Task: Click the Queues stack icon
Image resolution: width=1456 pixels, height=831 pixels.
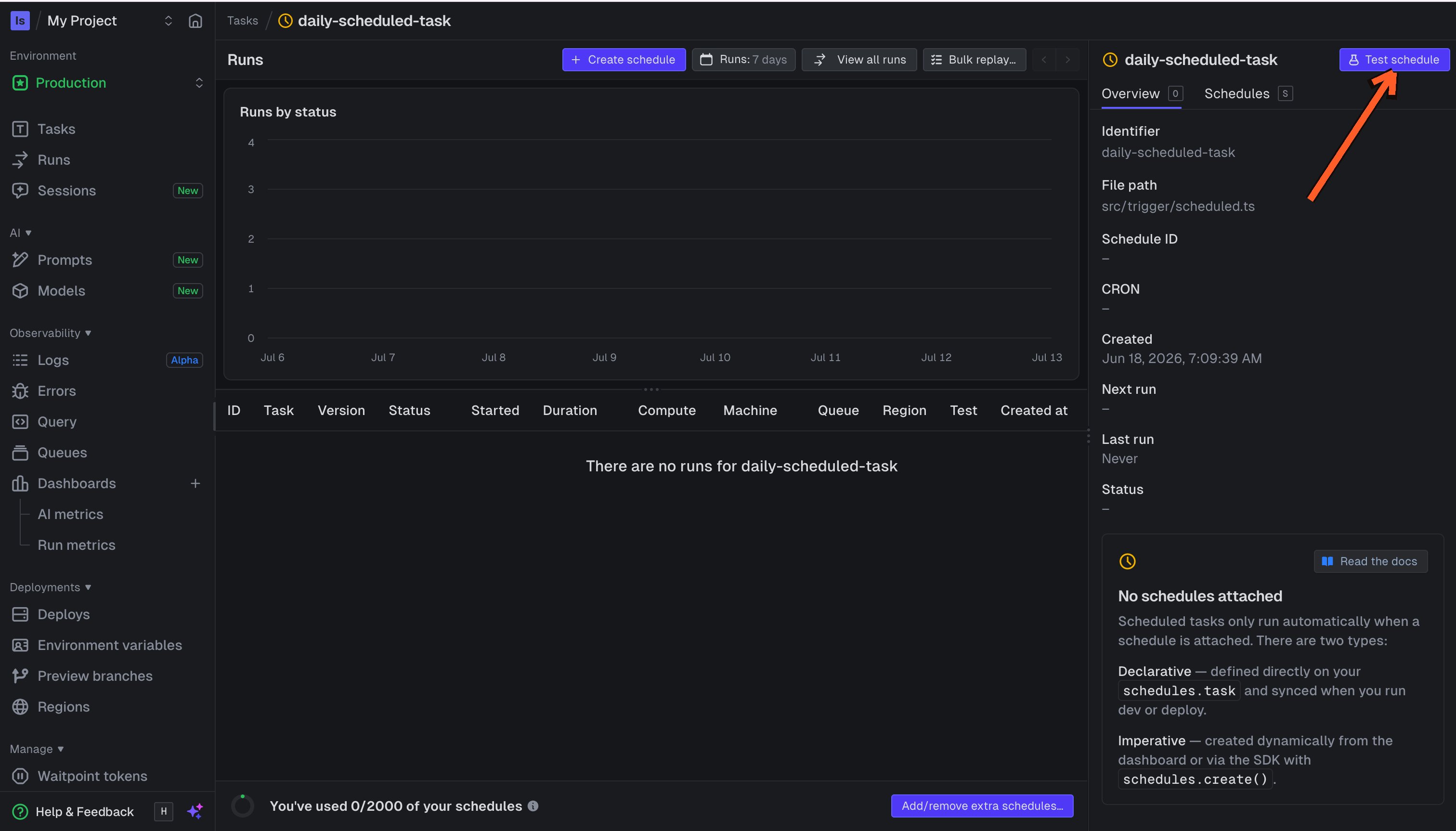Action: 20,453
